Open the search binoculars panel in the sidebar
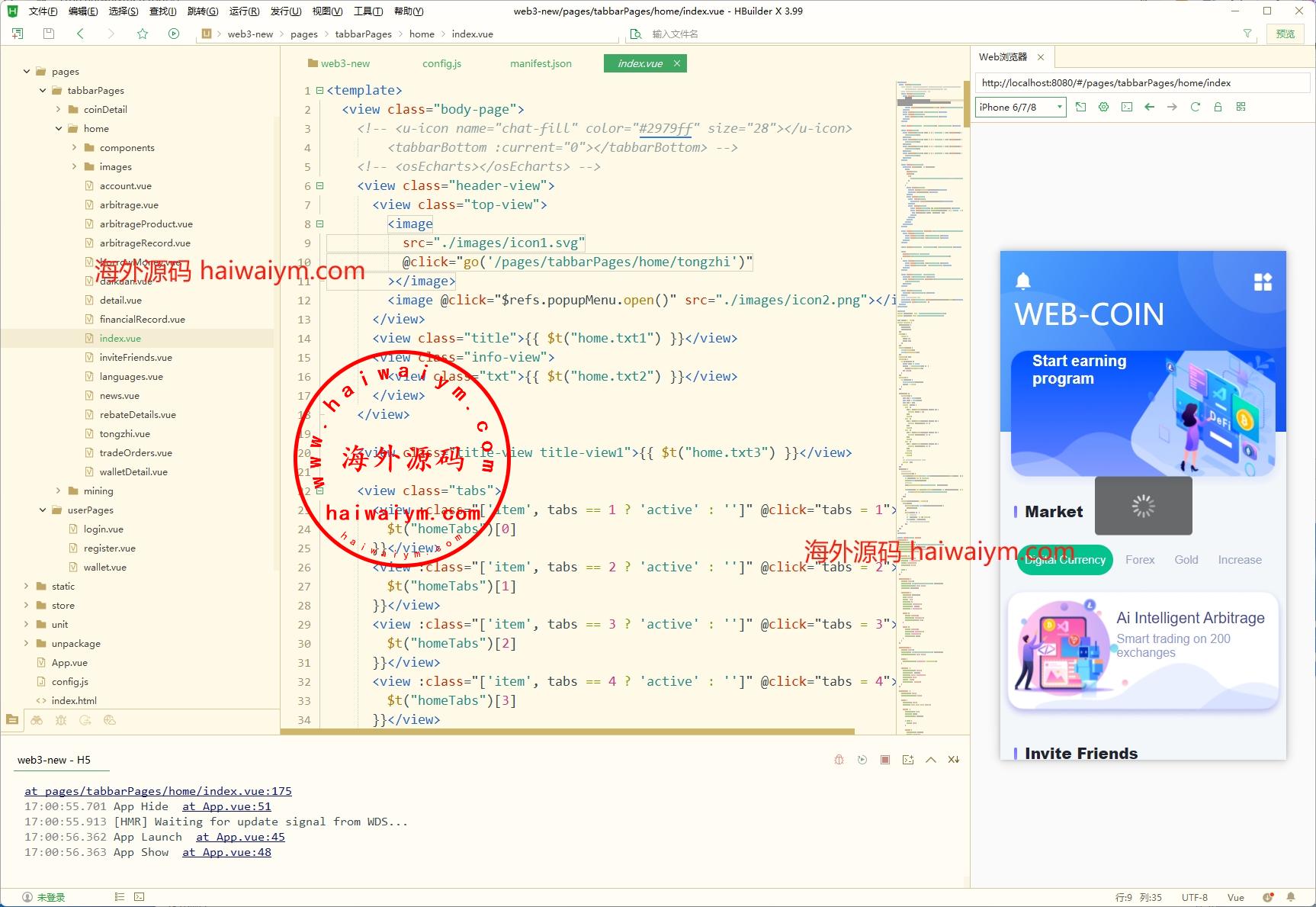The width and height of the screenshot is (1316, 907). click(x=37, y=720)
